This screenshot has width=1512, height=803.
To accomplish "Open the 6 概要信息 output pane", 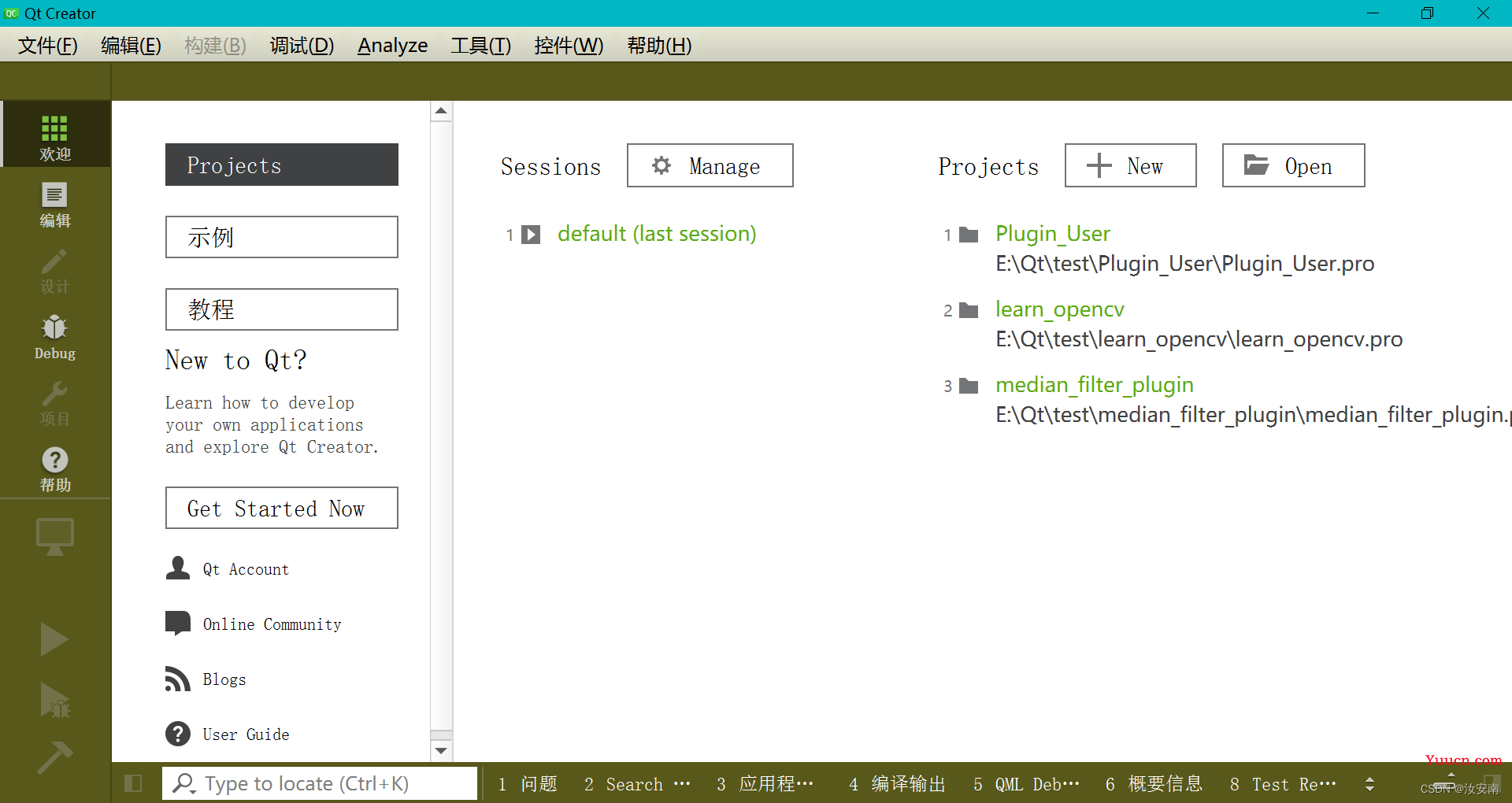I will coord(1154,784).
